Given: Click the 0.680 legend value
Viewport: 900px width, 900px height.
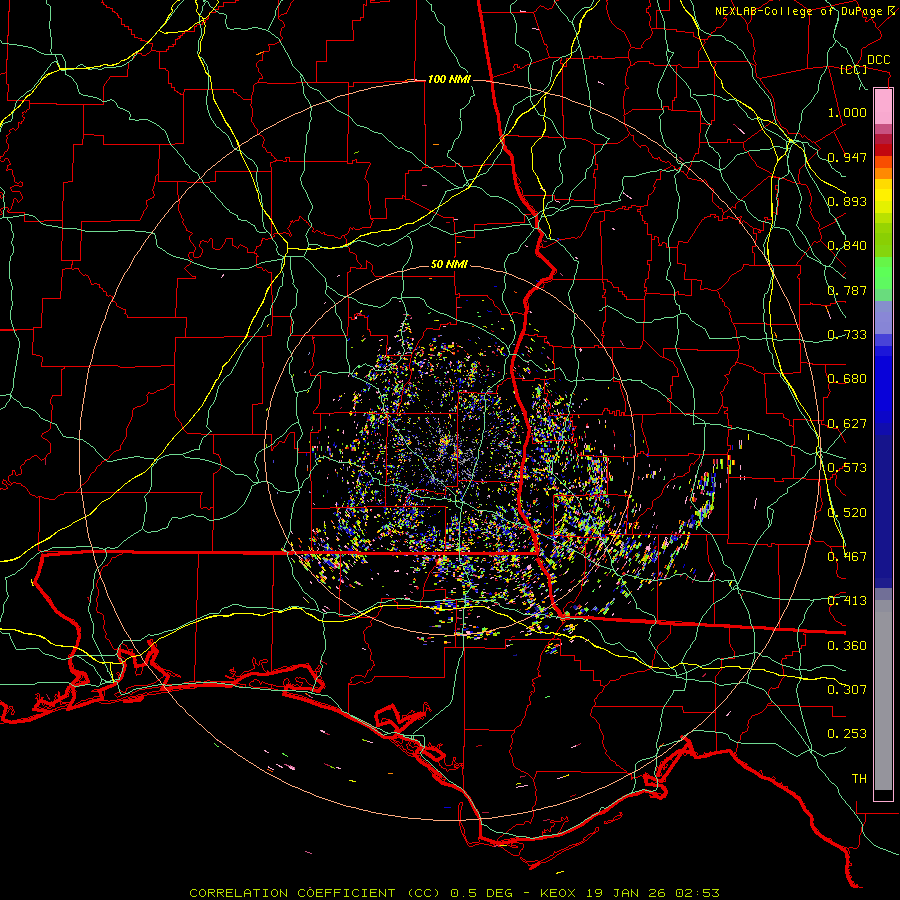Looking at the screenshot, I should (x=847, y=379).
